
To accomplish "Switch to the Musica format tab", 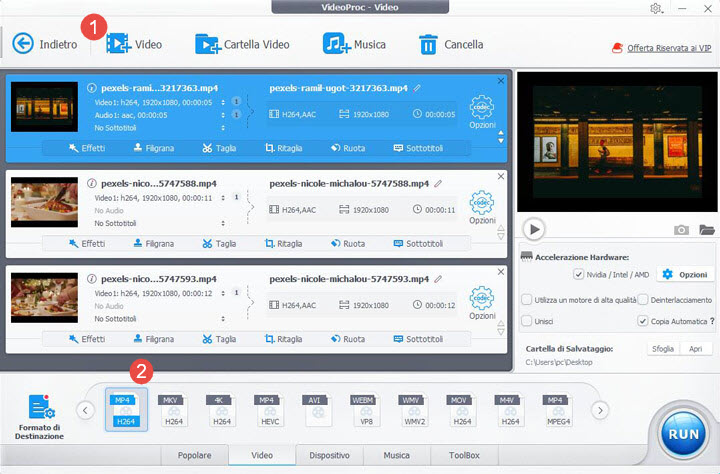I will (x=397, y=455).
